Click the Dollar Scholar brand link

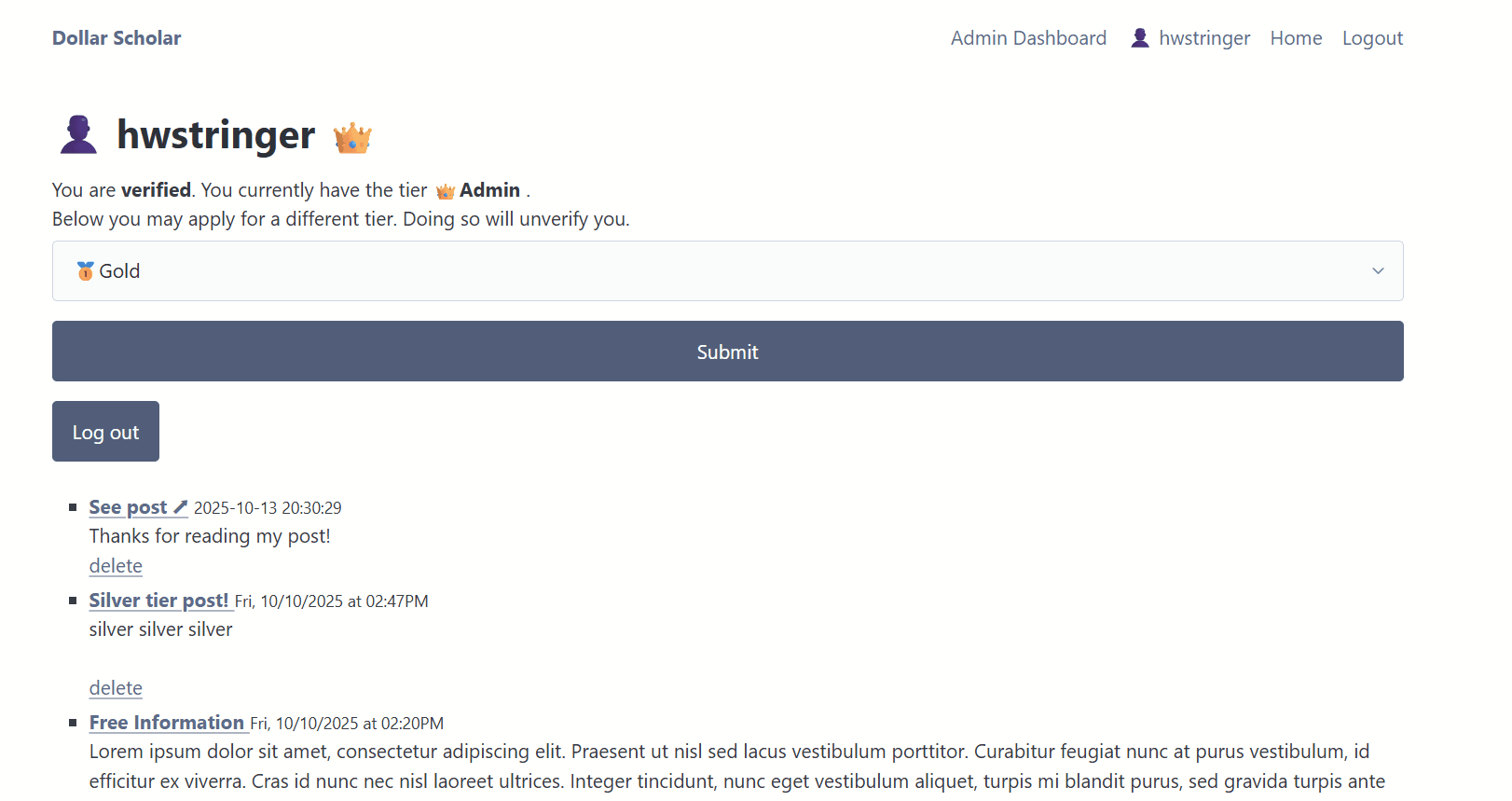click(x=117, y=38)
